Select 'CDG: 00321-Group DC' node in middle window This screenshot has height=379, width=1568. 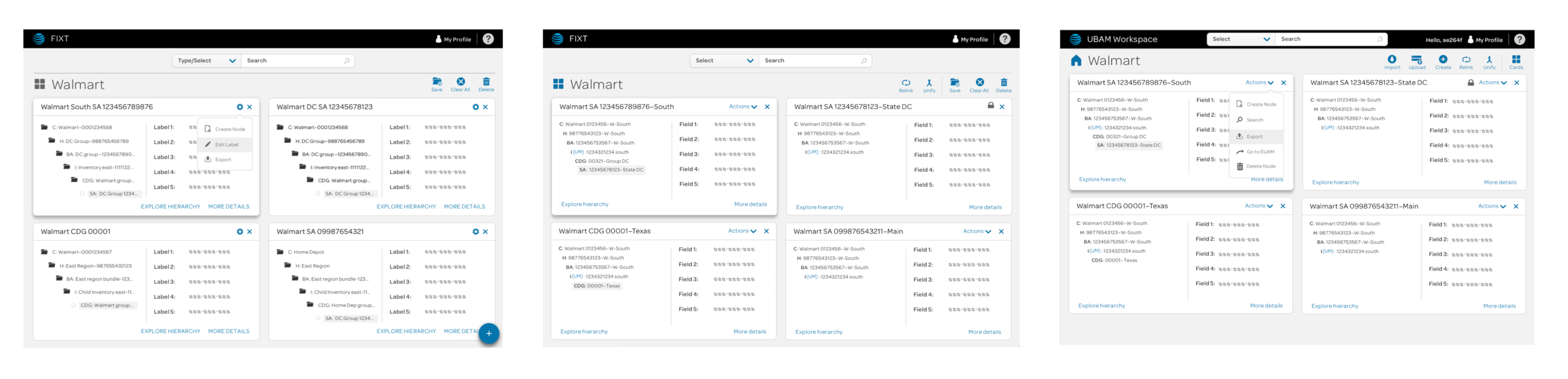pos(601,161)
